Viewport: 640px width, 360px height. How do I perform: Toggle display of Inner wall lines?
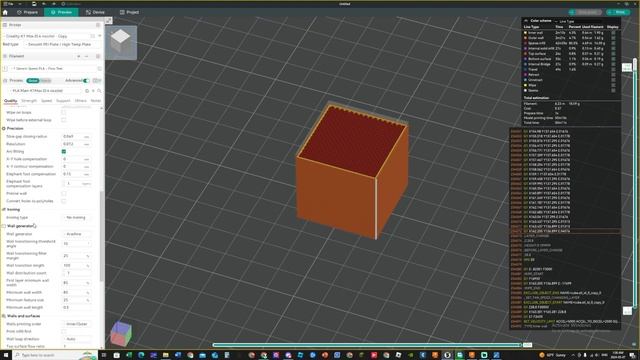(x=613, y=33)
